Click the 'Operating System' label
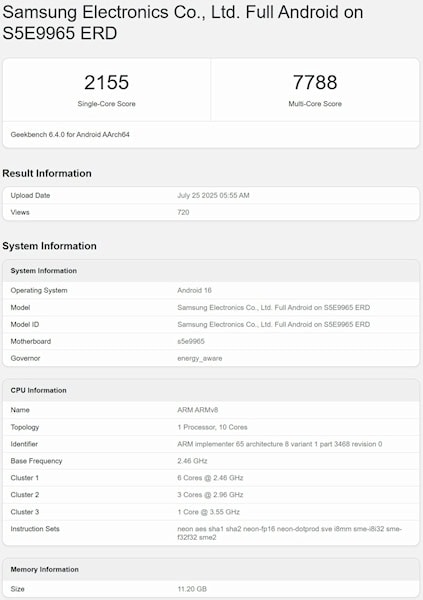 pos(39,290)
